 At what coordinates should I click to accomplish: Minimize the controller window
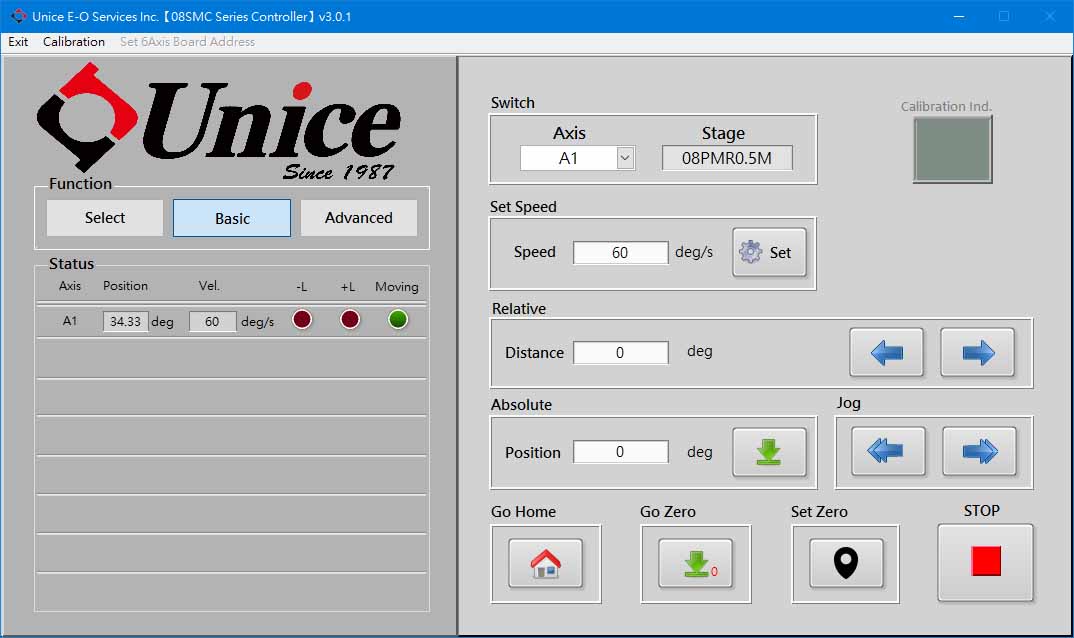click(959, 16)
